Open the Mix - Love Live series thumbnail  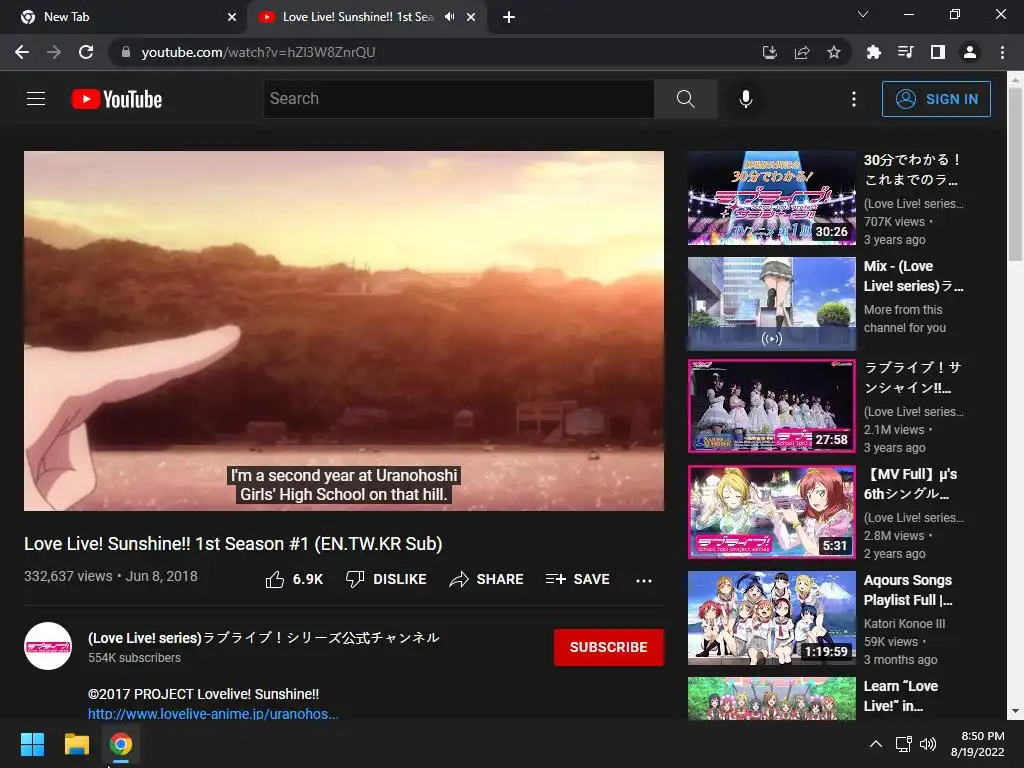772,304
